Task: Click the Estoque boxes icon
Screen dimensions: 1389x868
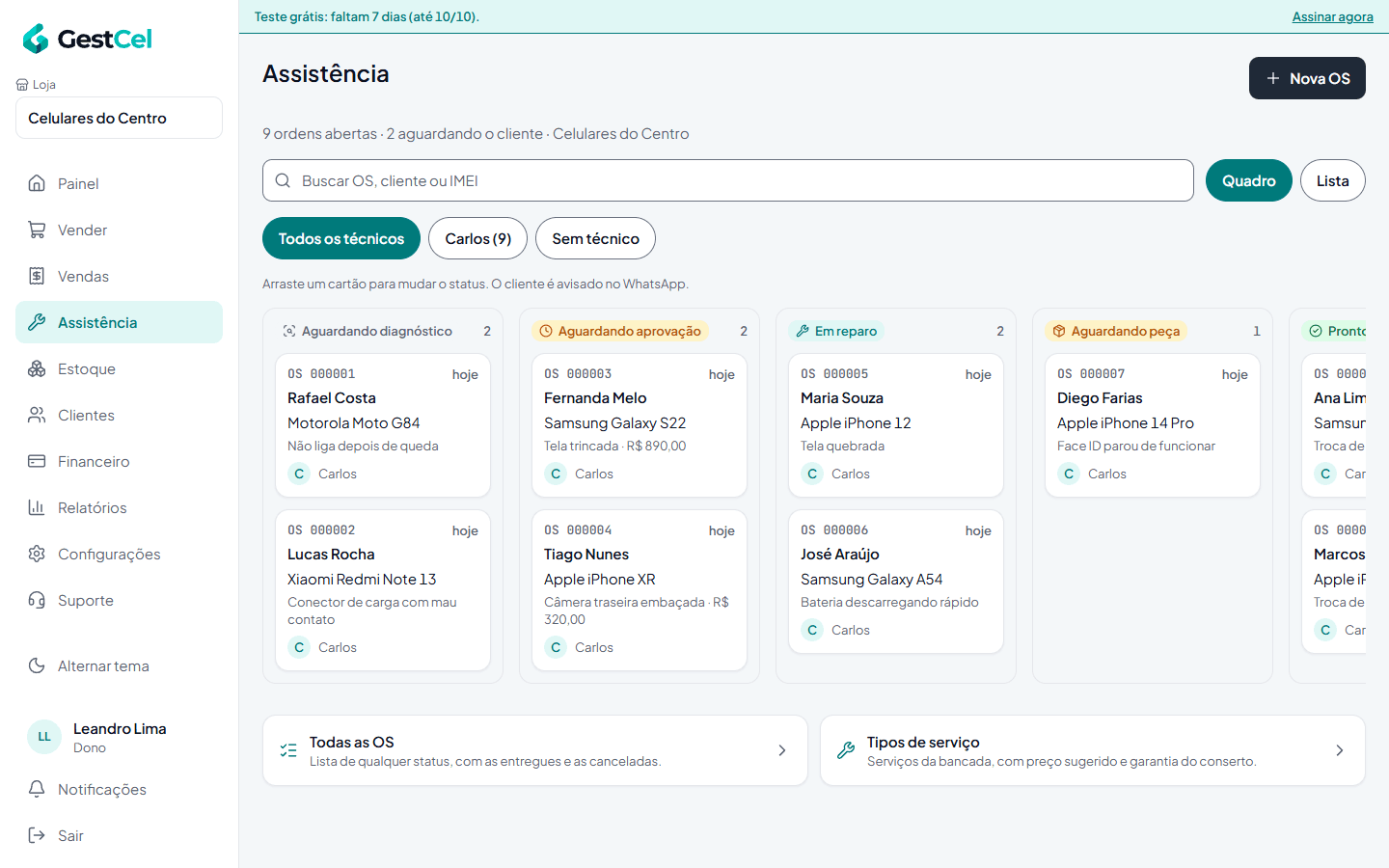Action: (x=37, y=368)
